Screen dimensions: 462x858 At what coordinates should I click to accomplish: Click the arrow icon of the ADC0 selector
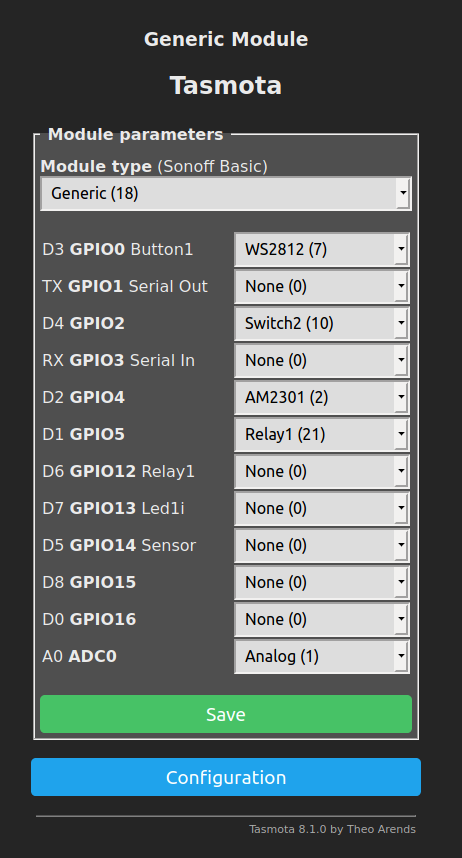point(401,656)
